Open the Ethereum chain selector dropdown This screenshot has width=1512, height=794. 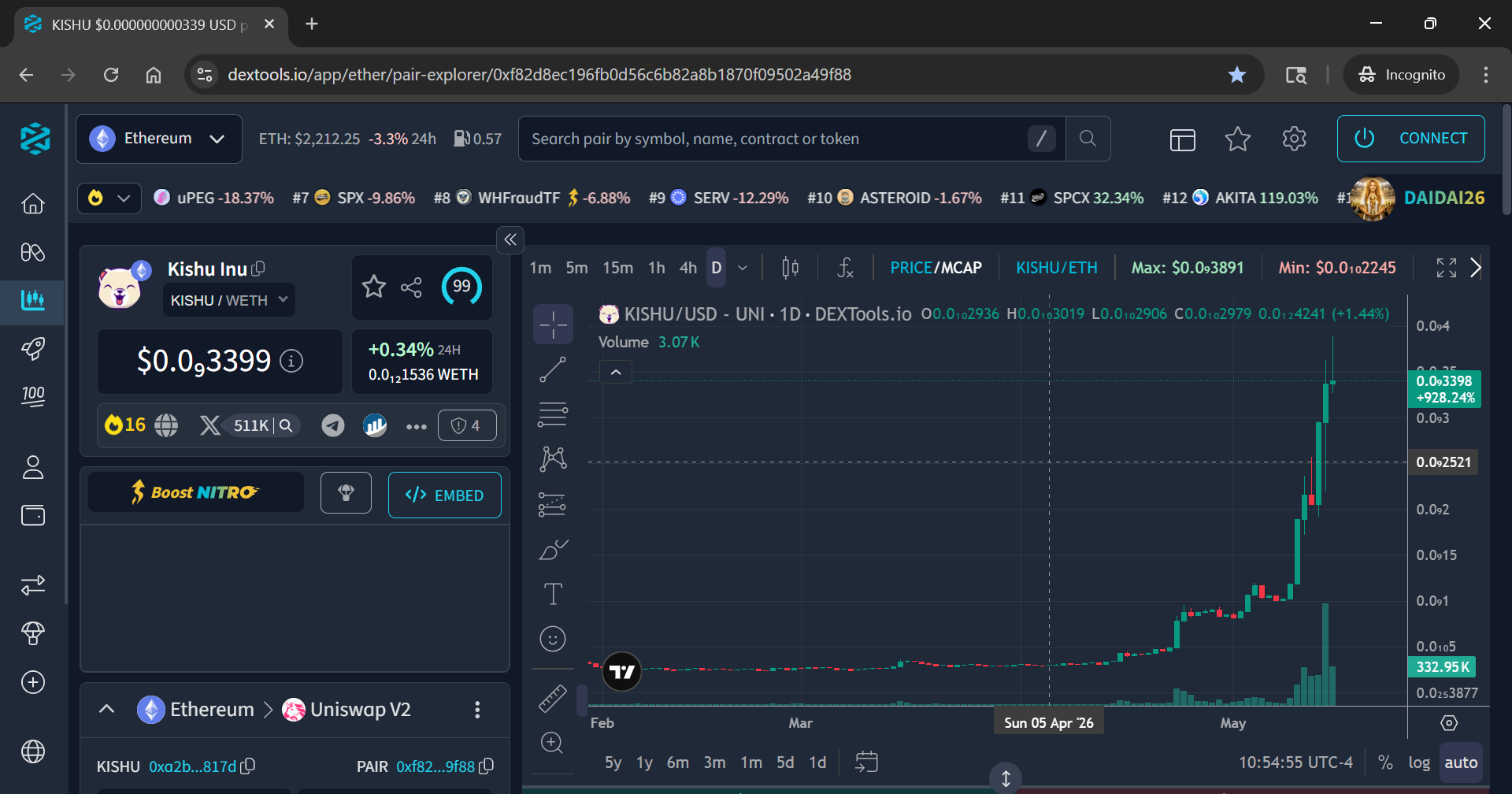pos(159,139)
